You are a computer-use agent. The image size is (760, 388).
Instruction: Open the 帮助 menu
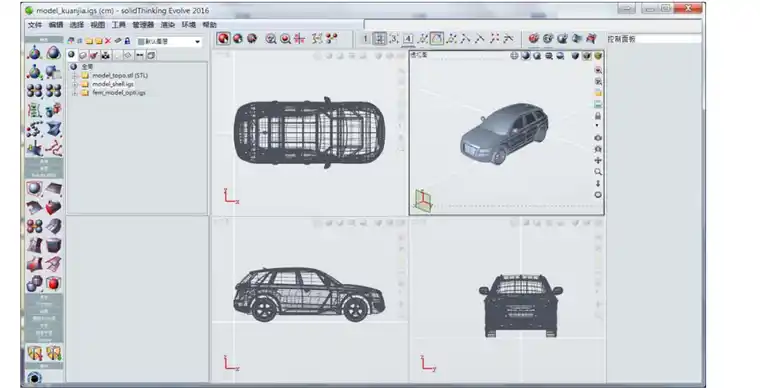point(209,25)
